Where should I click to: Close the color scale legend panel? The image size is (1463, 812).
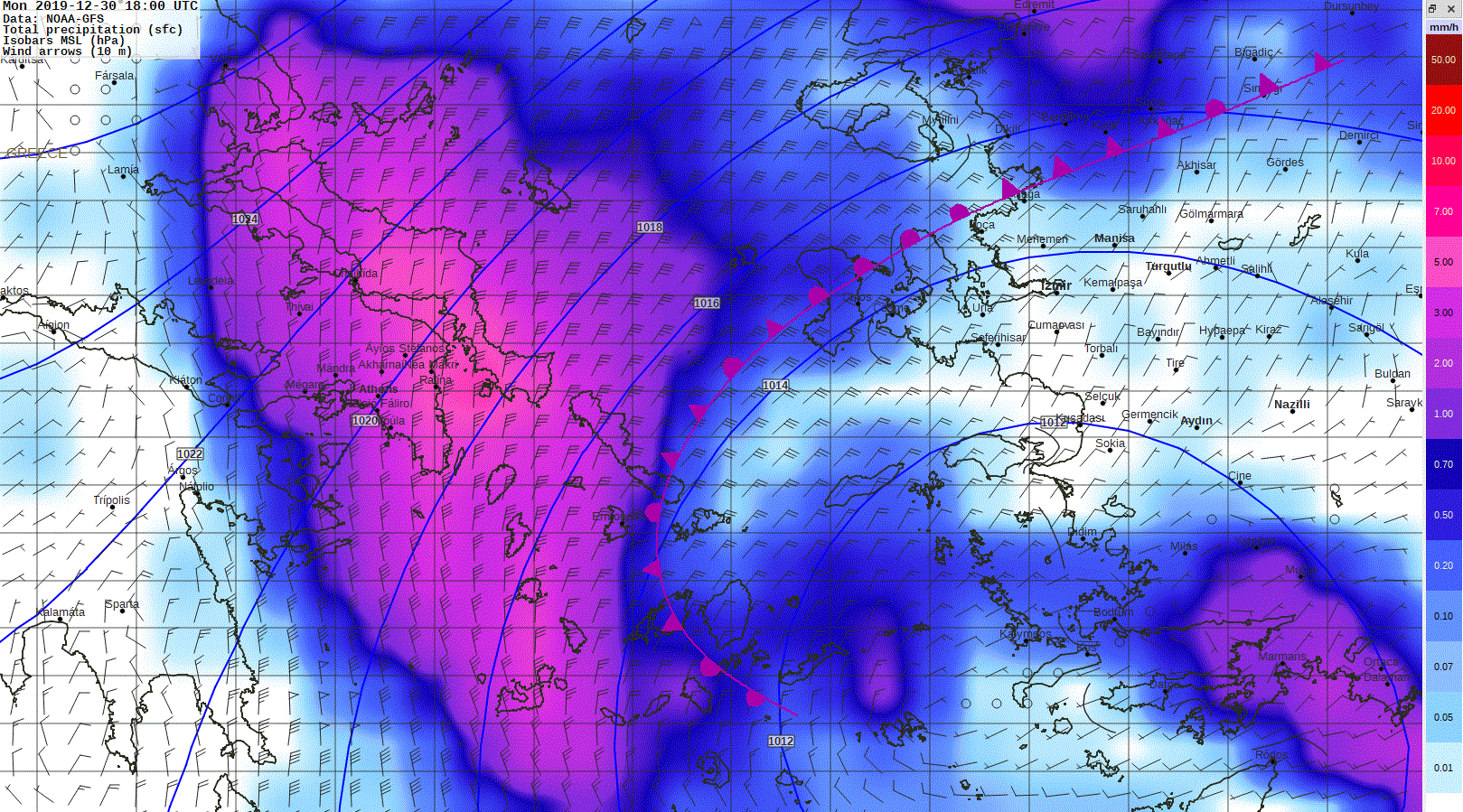[x=1451, y=8]
